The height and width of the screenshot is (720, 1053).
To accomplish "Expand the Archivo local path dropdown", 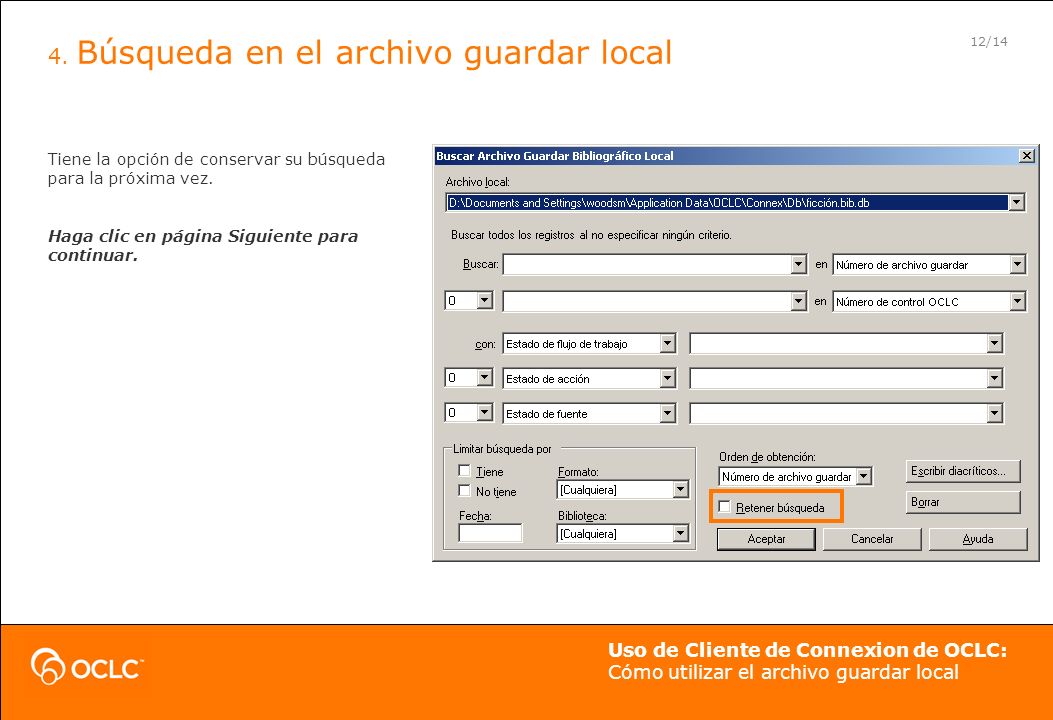I will point(1016,202).
